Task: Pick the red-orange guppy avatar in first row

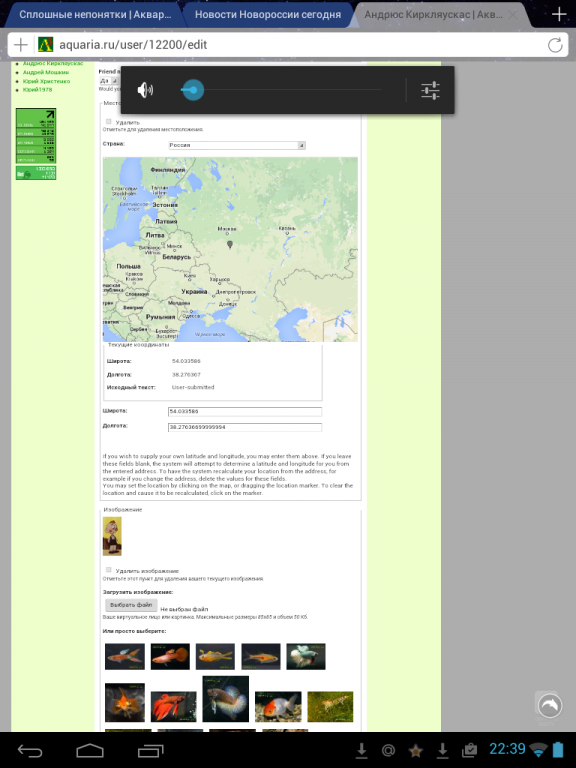Action: (170, 656)
